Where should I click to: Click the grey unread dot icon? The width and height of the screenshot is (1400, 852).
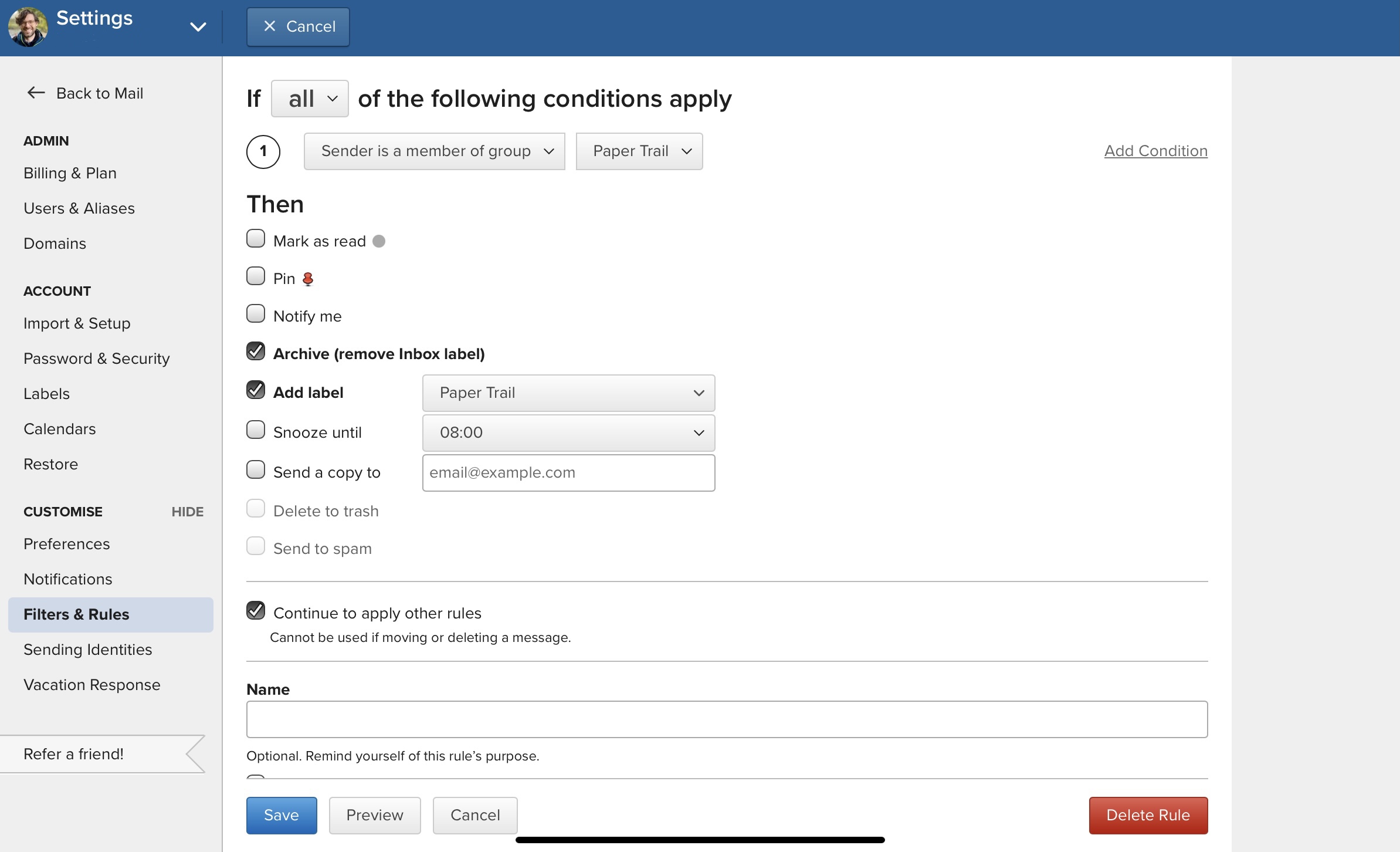pos(379,241)
